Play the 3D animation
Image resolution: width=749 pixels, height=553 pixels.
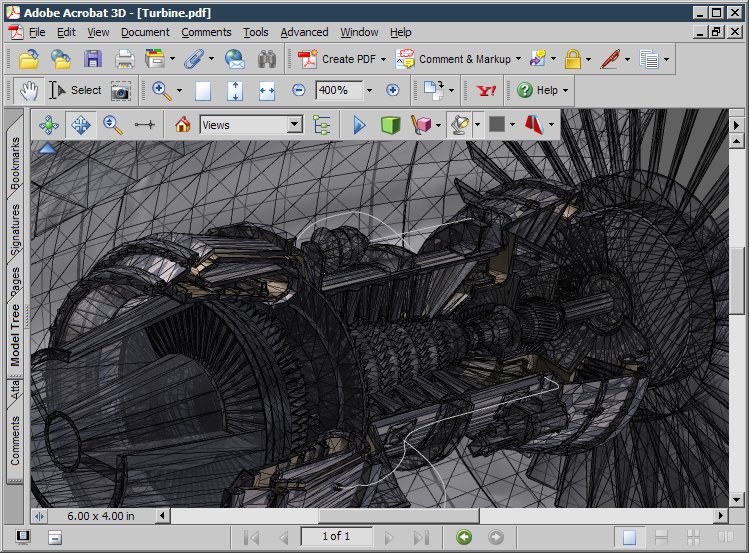[359, 125]
